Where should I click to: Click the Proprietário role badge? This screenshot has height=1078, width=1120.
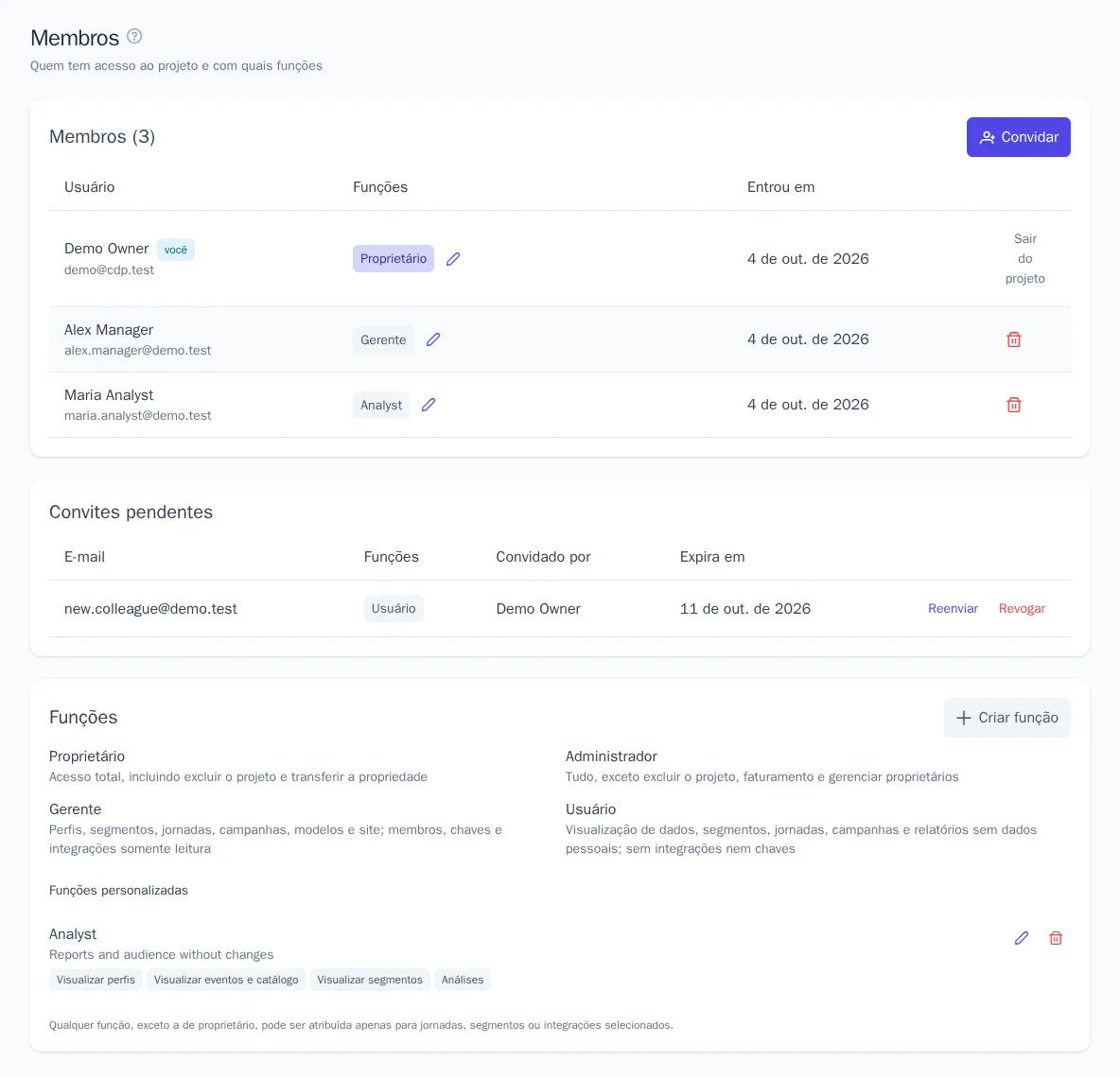coord(393,258)
